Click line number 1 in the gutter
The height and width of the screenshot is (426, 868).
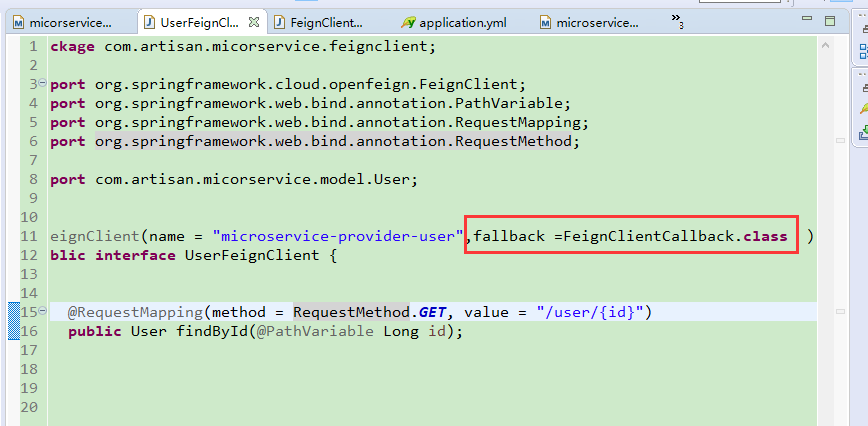pyautogui.click(x=33, y=46)
